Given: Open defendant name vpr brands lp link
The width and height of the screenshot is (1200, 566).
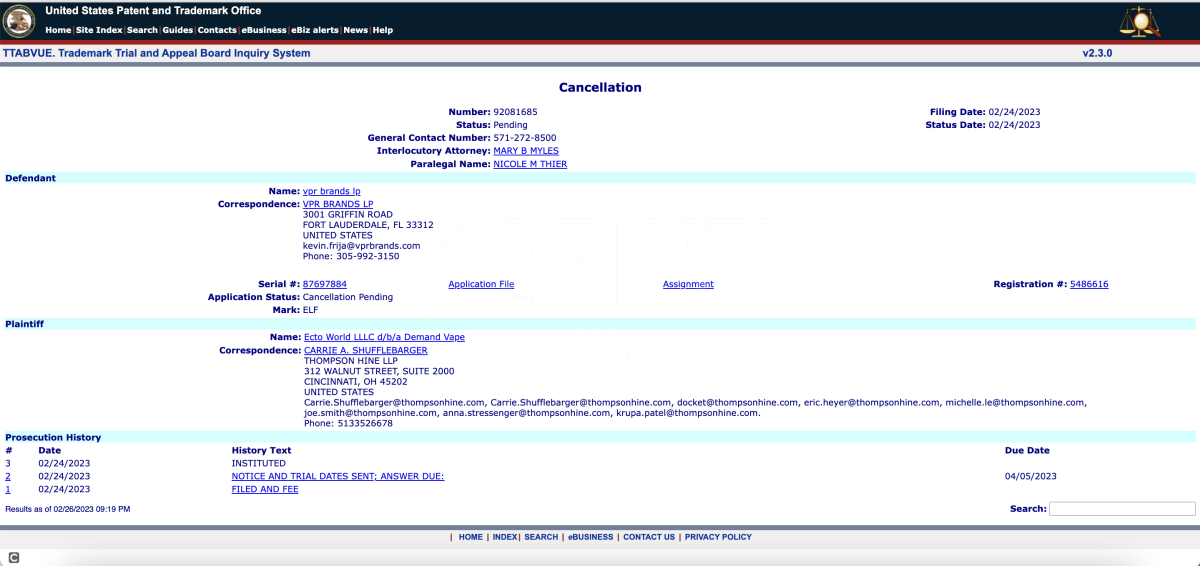Looking at the screenshot, I should click(331, 190).
